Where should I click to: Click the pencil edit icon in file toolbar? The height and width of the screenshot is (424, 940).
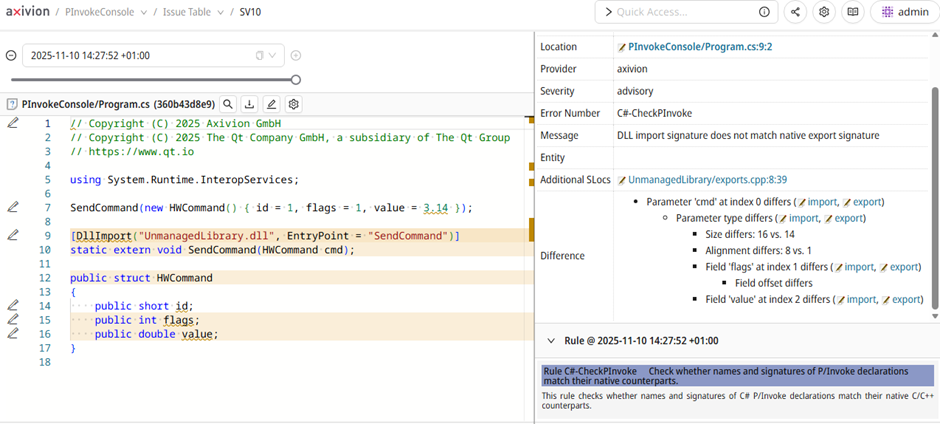[272, 104]
